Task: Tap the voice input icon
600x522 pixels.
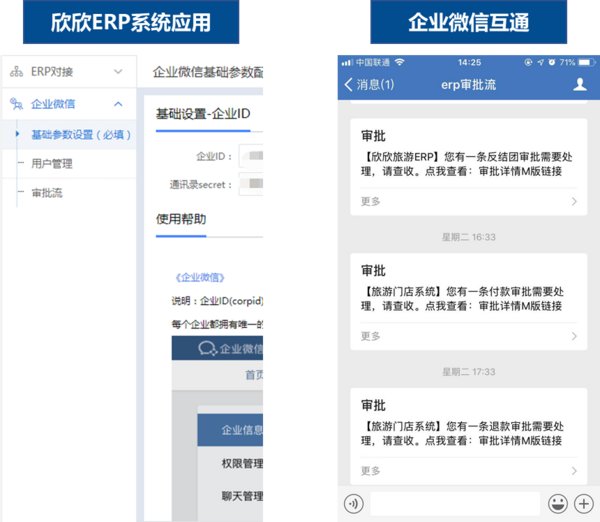Action: pyautogui.click(x=353, y=504)
